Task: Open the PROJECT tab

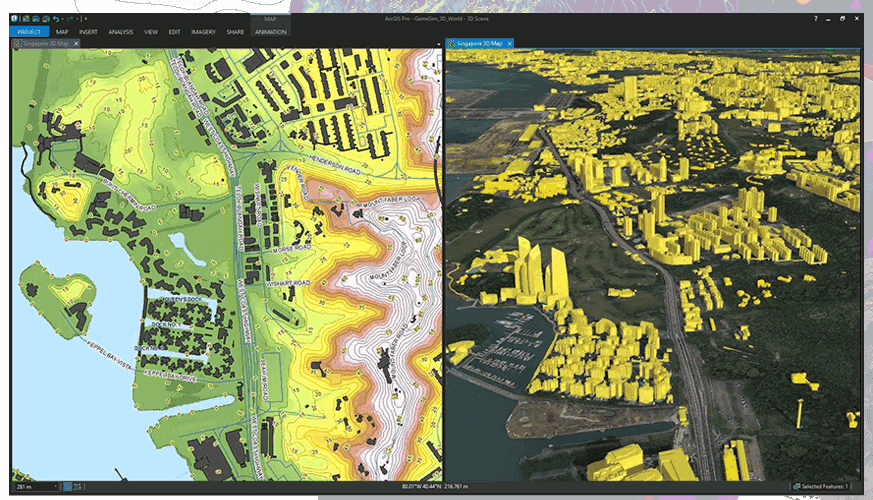Action: click(x=29, y=32)
